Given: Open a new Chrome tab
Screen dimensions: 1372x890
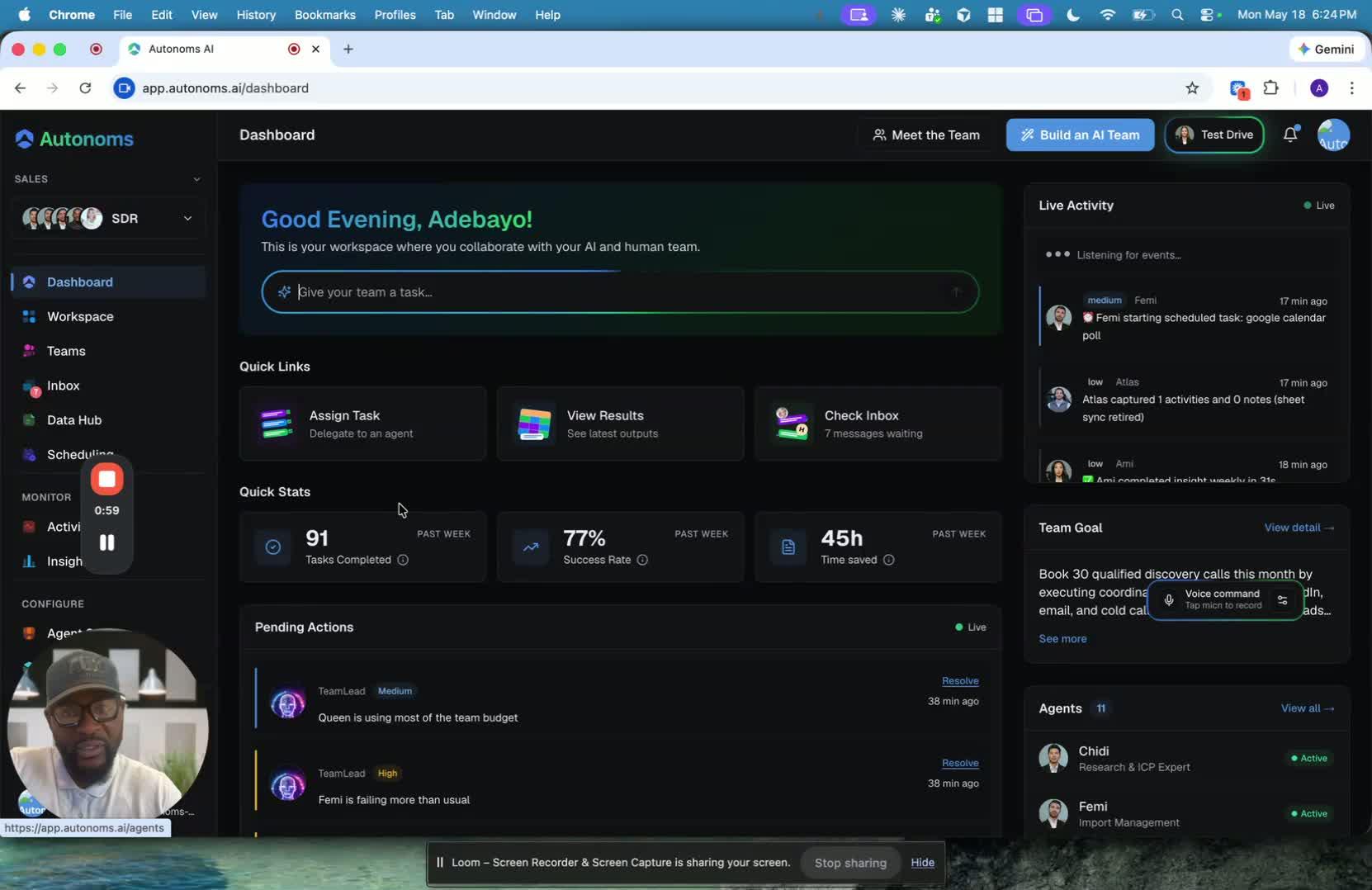Looking at the screenshot, I should [x=348, y=50].
